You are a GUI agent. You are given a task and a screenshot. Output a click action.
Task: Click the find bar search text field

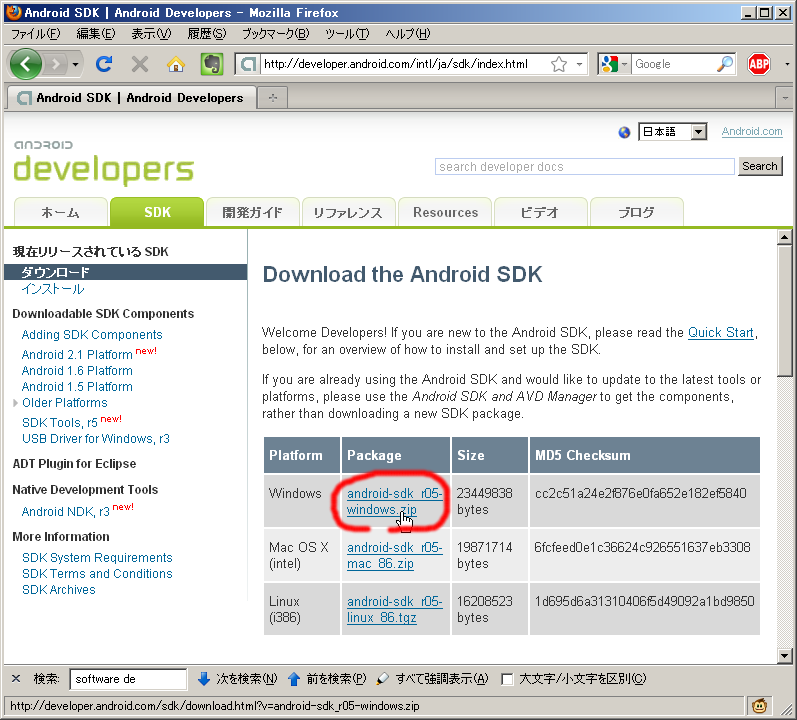pyautogui.click(x=128, y=679)
